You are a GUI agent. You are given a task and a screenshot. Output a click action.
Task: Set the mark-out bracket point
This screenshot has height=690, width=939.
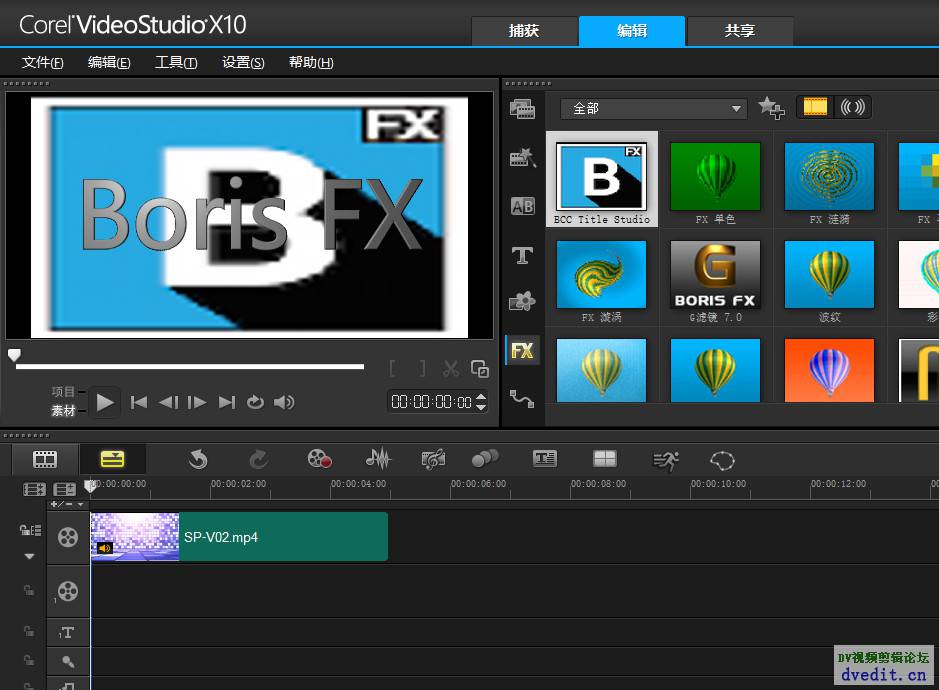point(422,368)
